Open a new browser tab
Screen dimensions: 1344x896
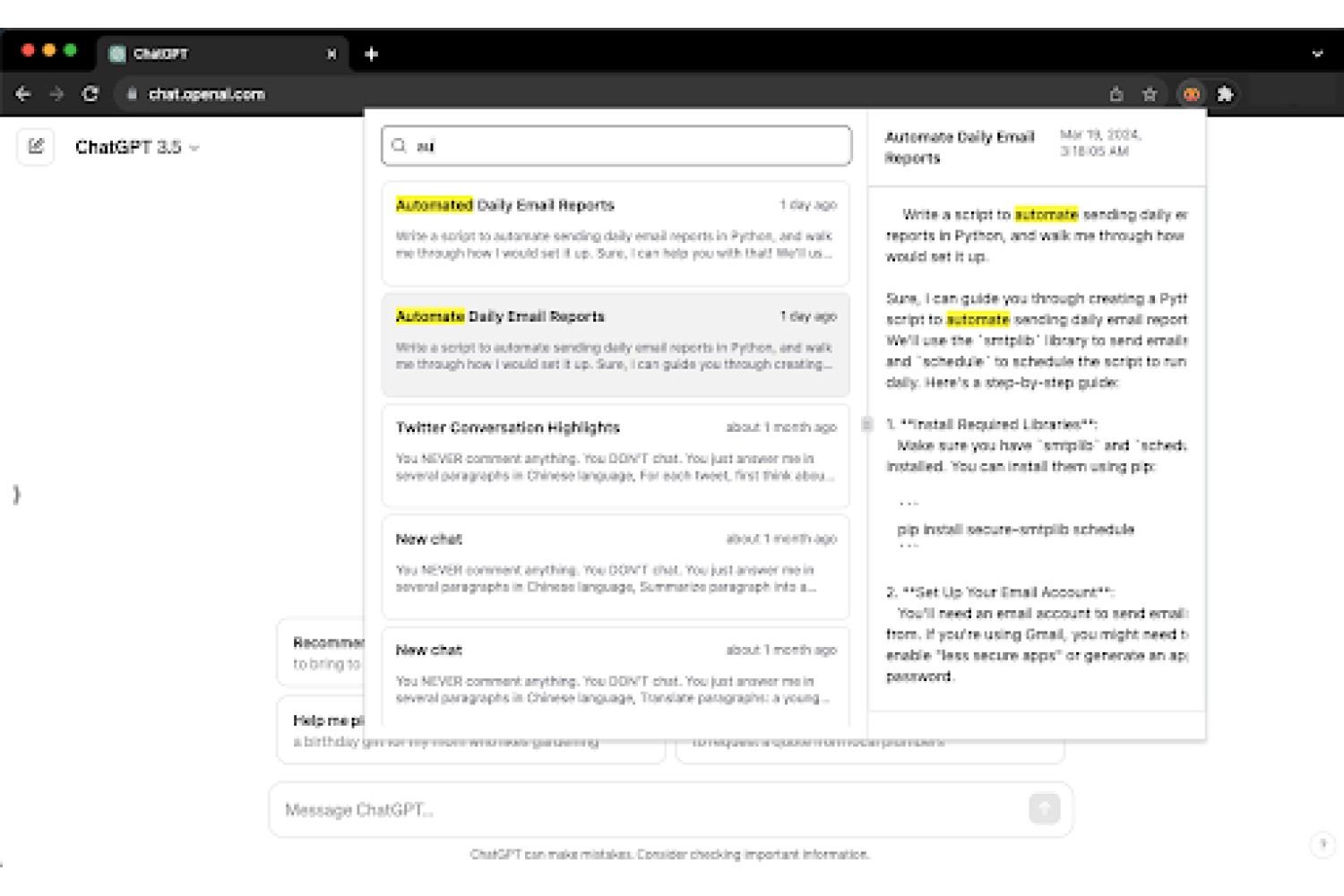pos(371,54)
